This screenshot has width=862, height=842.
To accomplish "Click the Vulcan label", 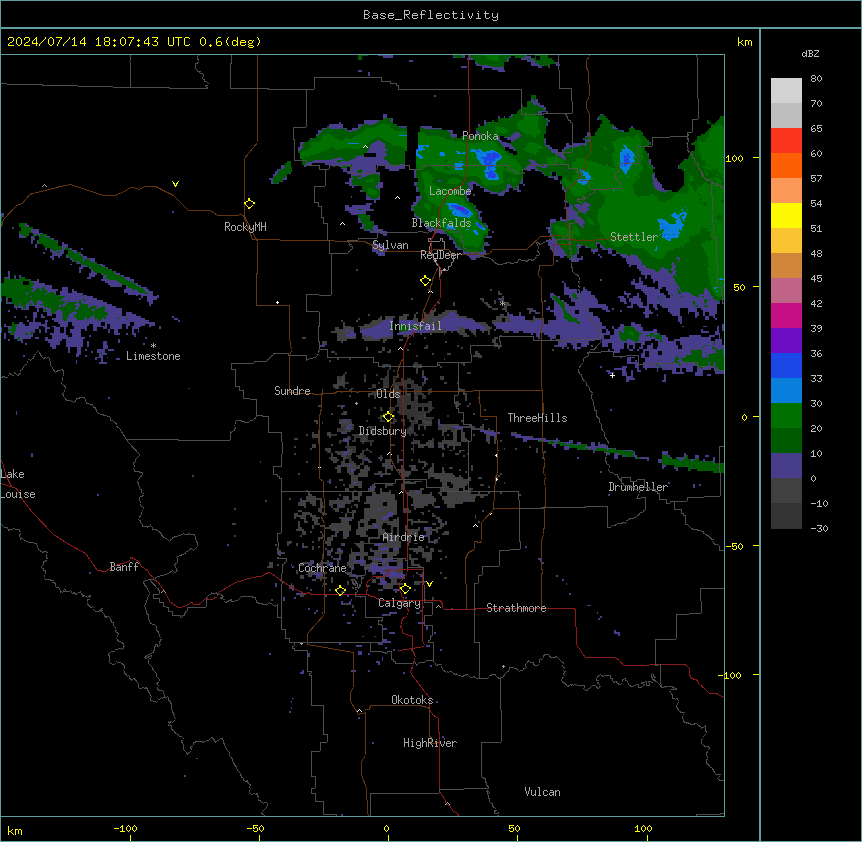I will click(x=543, y=792).
